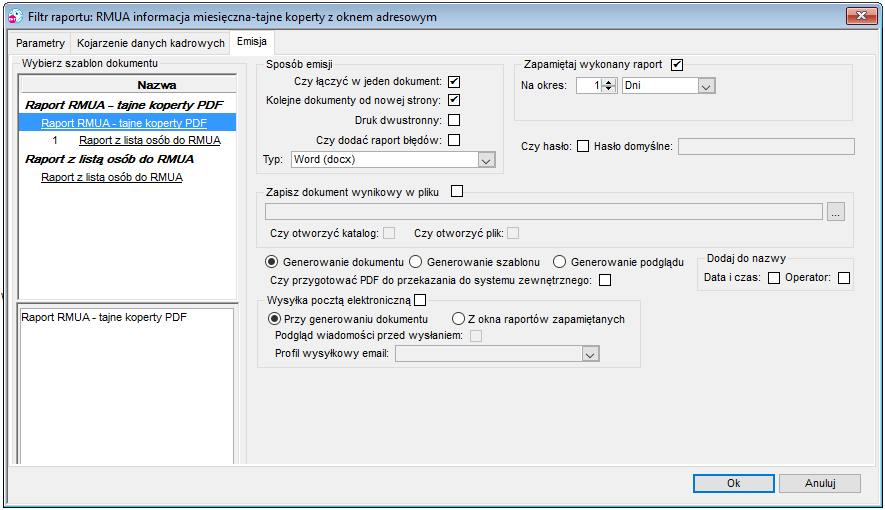Toggle the 'Czy otworzyć katalog' checkbox
This screenshot has height=510, width=885.
389,233
